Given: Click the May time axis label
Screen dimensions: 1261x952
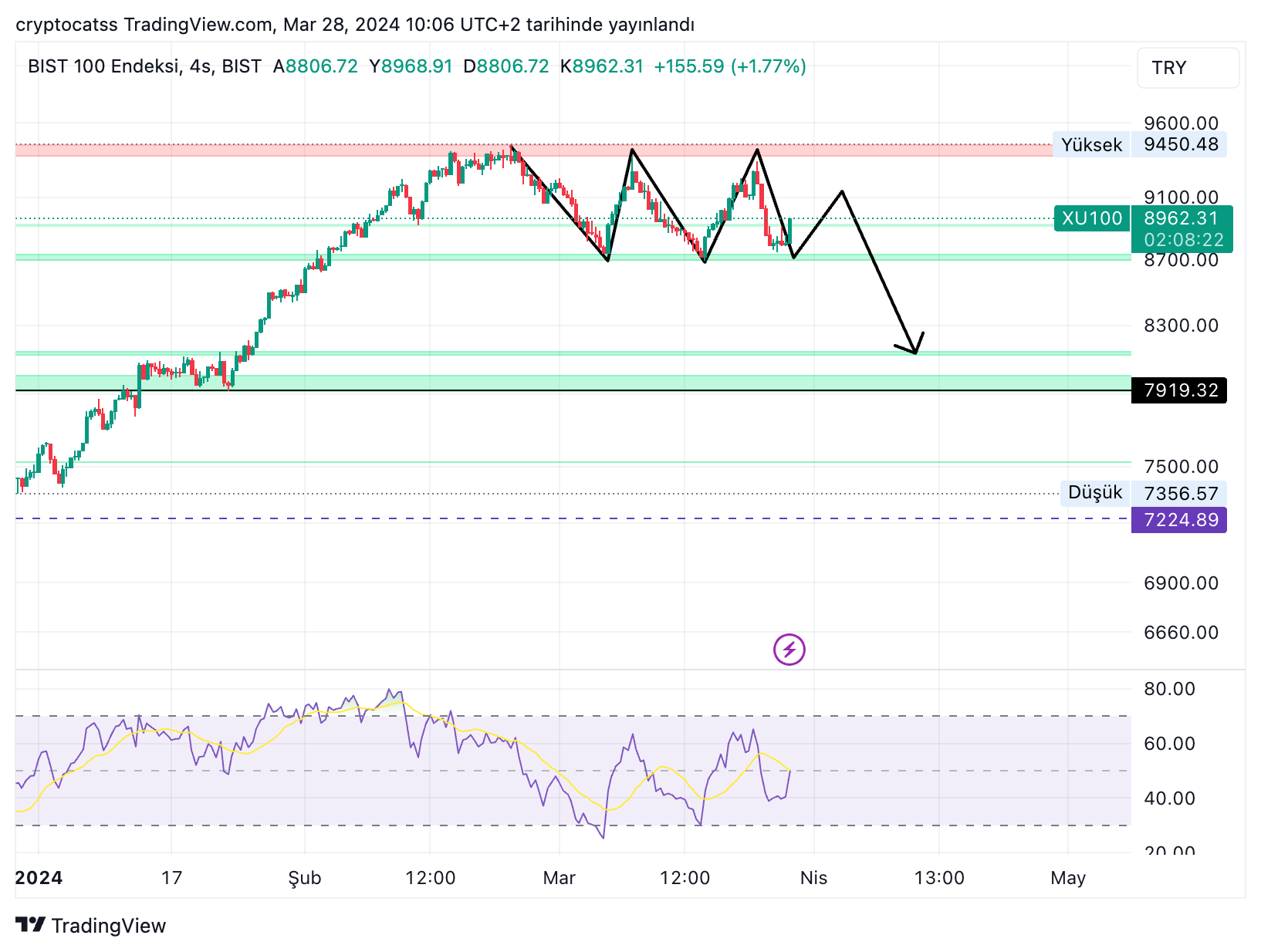Looking at the screenshot, I should click(1068, 878).
